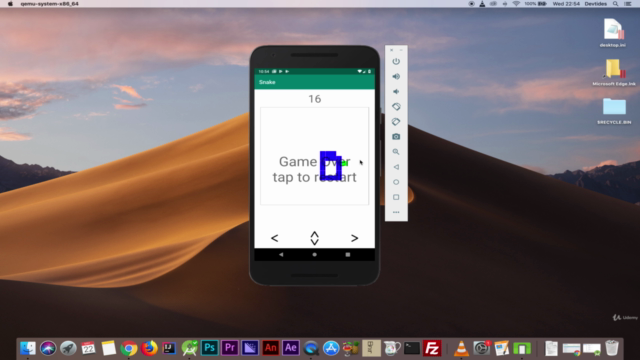Tap the up/down arrows control in Snake

[314, 238]
